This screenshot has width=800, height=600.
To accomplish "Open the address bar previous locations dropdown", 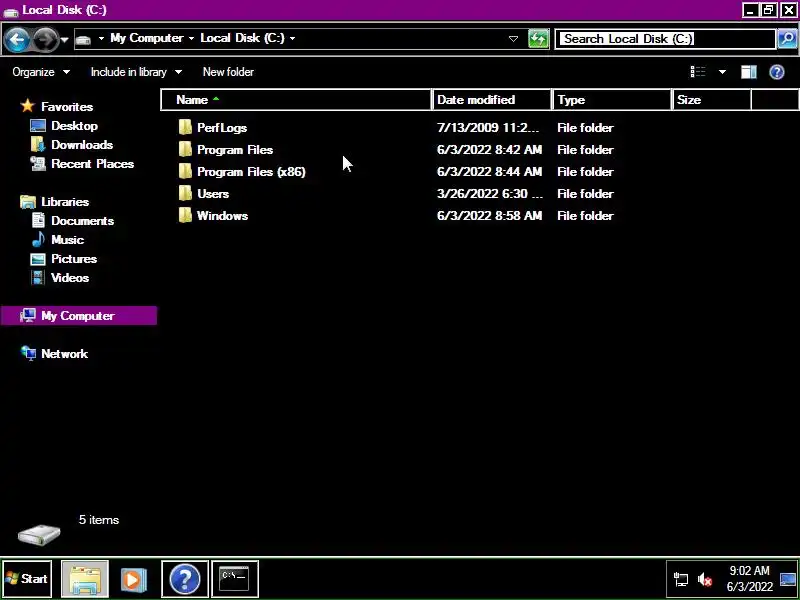I will point(513,39).
